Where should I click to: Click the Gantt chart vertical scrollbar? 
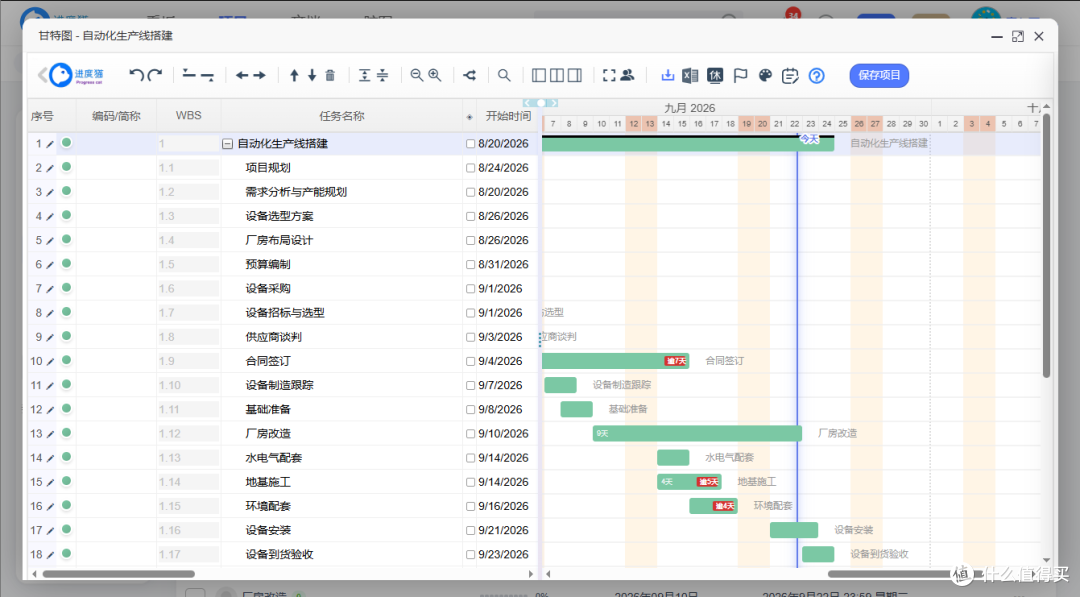[x=1046, y=245]
